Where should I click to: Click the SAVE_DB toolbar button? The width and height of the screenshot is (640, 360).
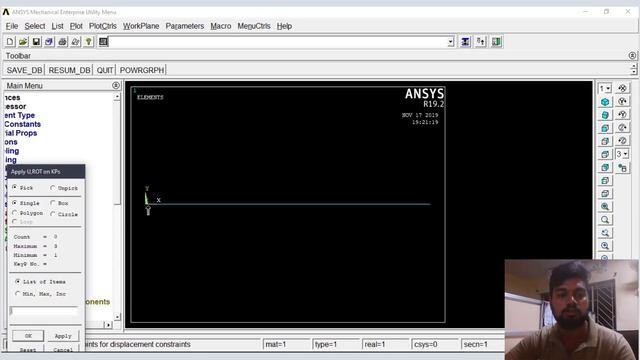pos(24,70)
